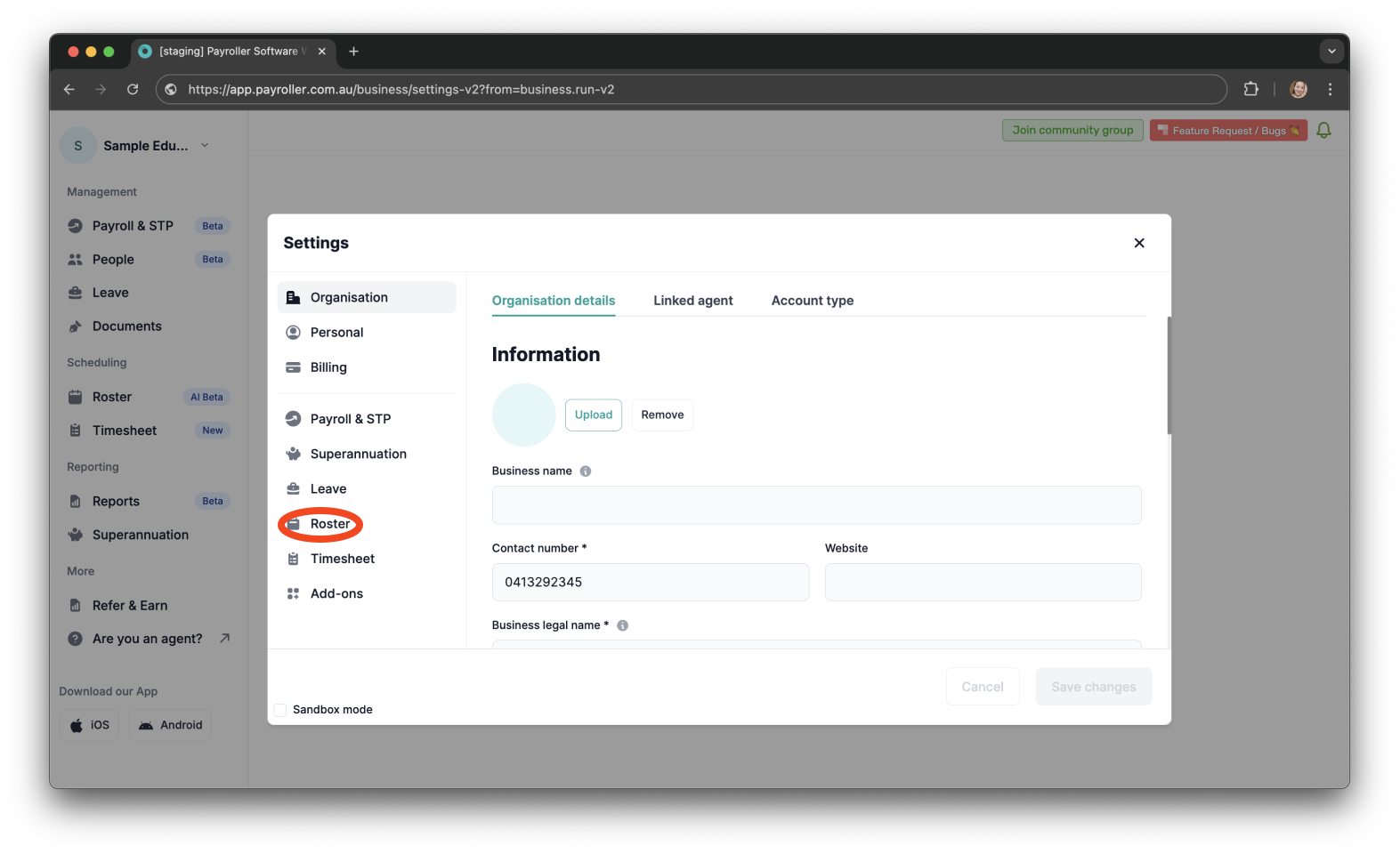Click the Business name input field
1400x854 pixels.
pos(816,505)
